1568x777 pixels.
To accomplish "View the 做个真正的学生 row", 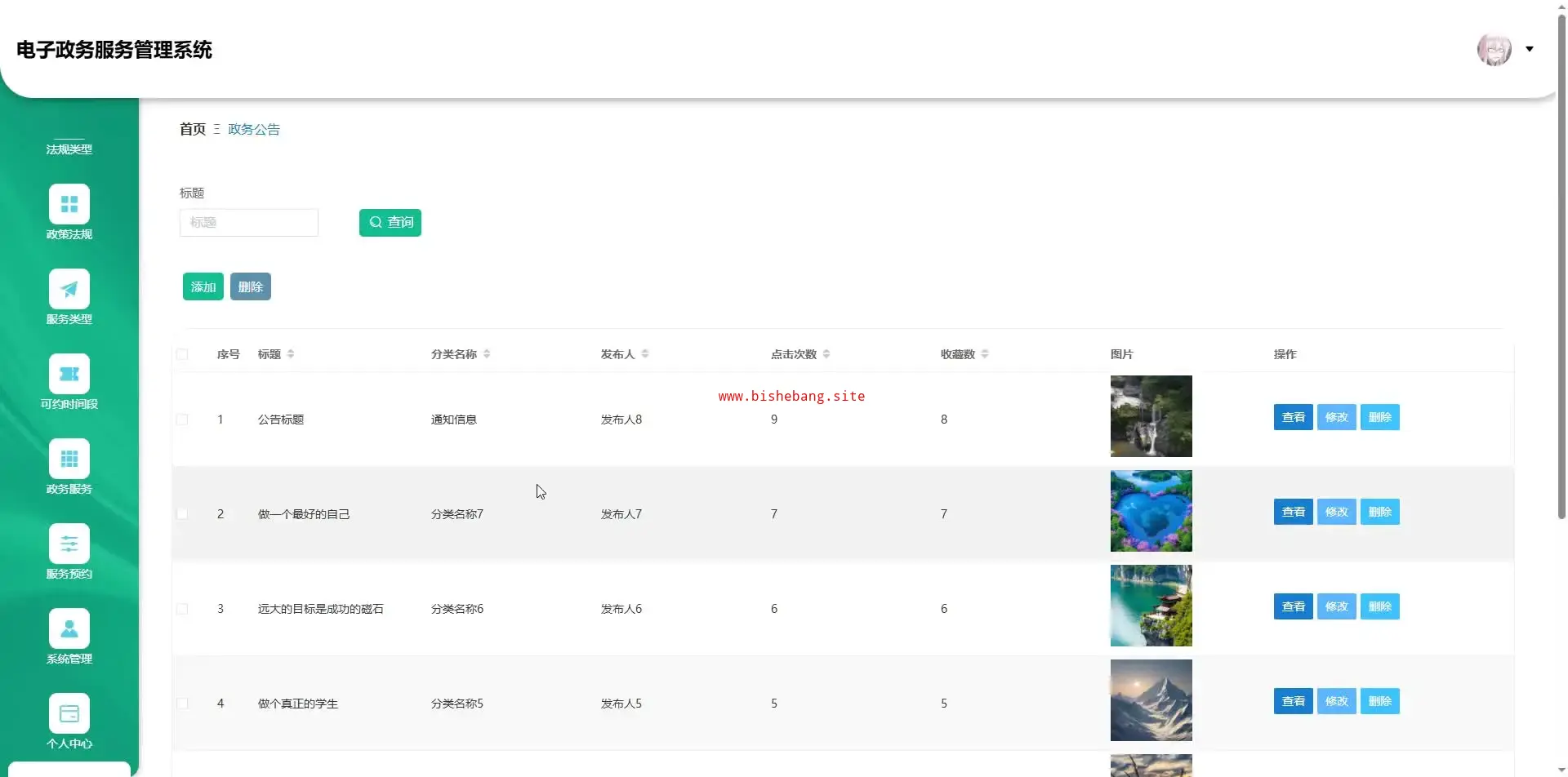I will [1294, 701].
